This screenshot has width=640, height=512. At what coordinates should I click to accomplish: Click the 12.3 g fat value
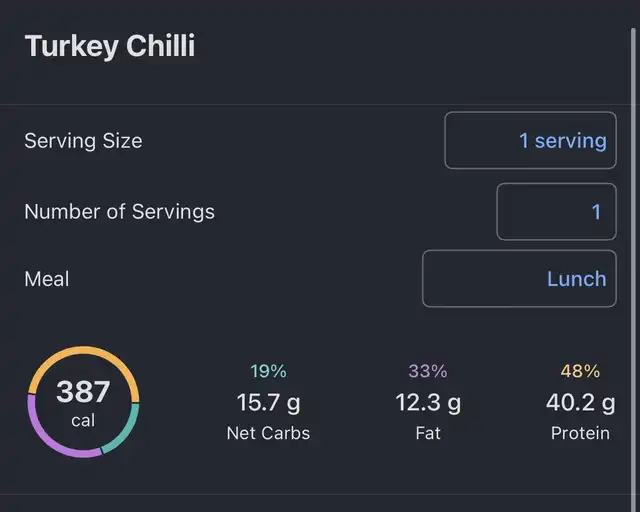[x=428, y=403]
